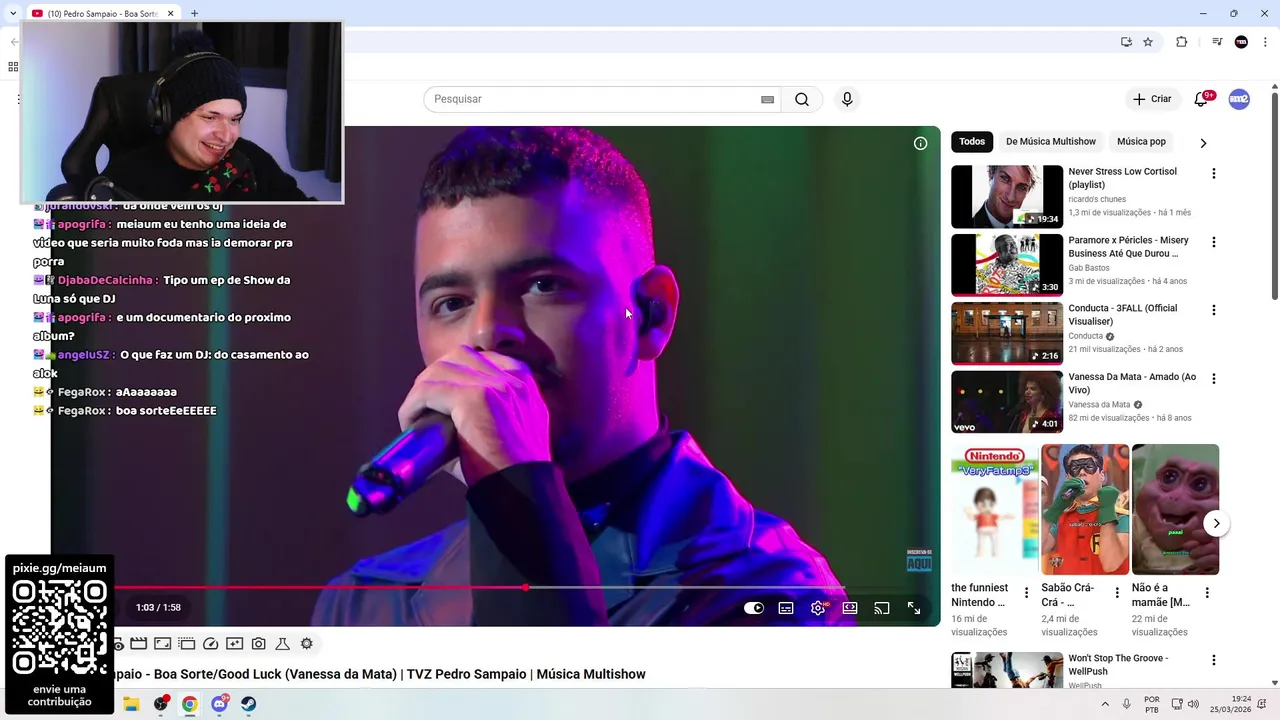This screenshot has height=720, width=1280.
Task: Open the Sabão Crá-Crá short
Action: point(1085,510)
